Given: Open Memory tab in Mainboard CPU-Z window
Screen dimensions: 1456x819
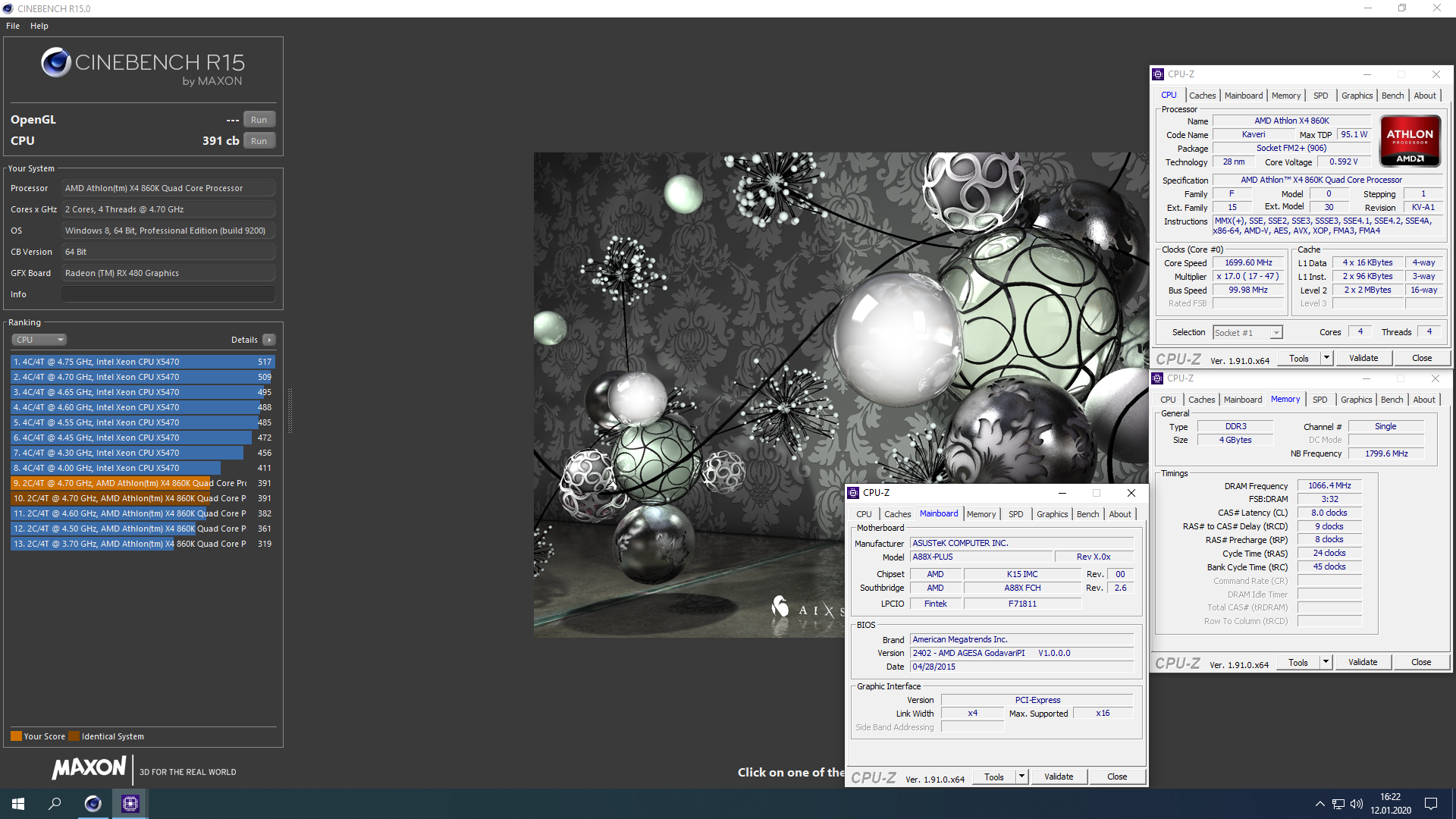Looking at the screenshot, I should click(981, 514).
